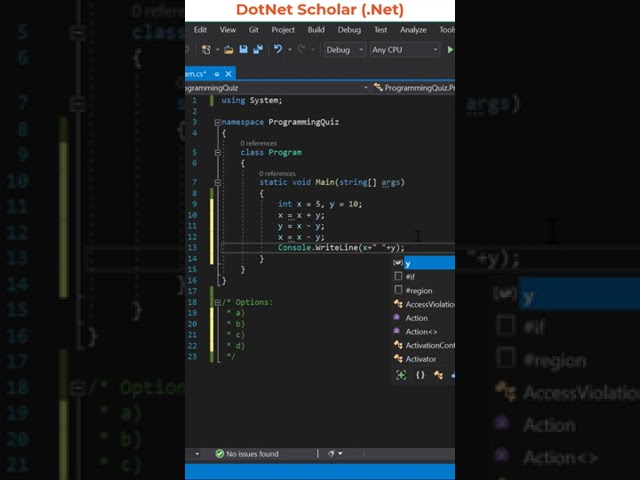Start debugging with the green play icon
Image resolution: width=640 pixels, height=480 pixels.
click(x=450, y=50)
